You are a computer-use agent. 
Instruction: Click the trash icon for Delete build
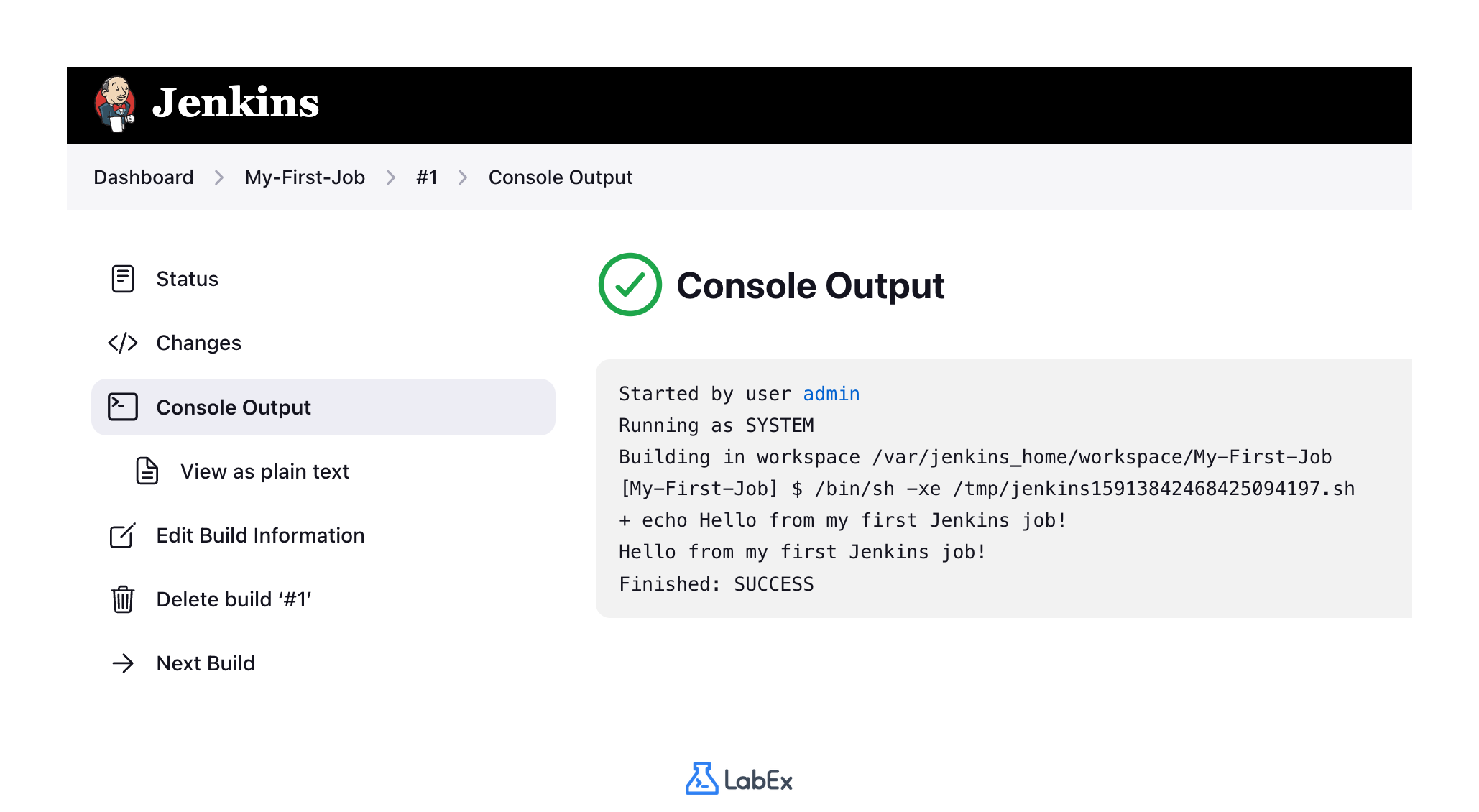[123, 599]
